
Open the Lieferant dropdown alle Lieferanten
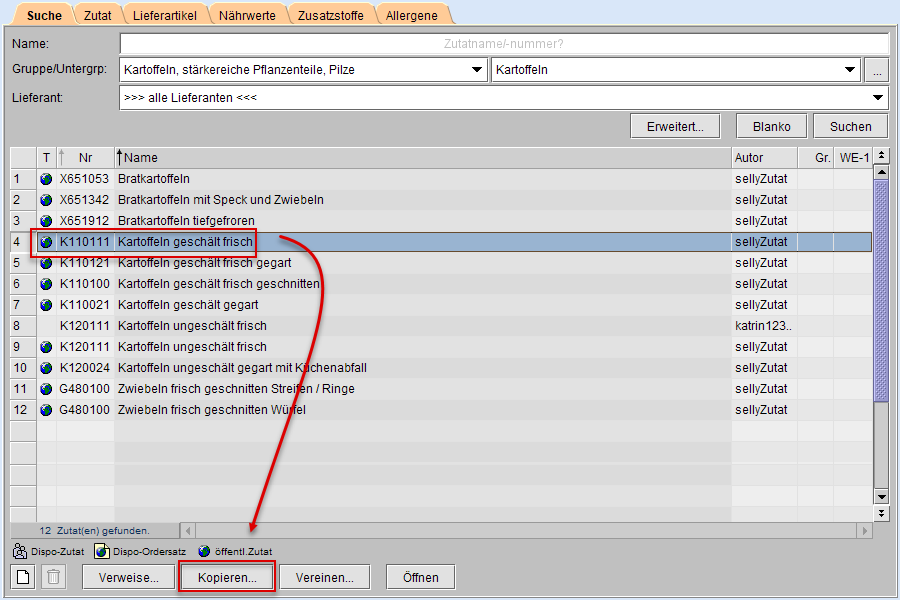504,98
